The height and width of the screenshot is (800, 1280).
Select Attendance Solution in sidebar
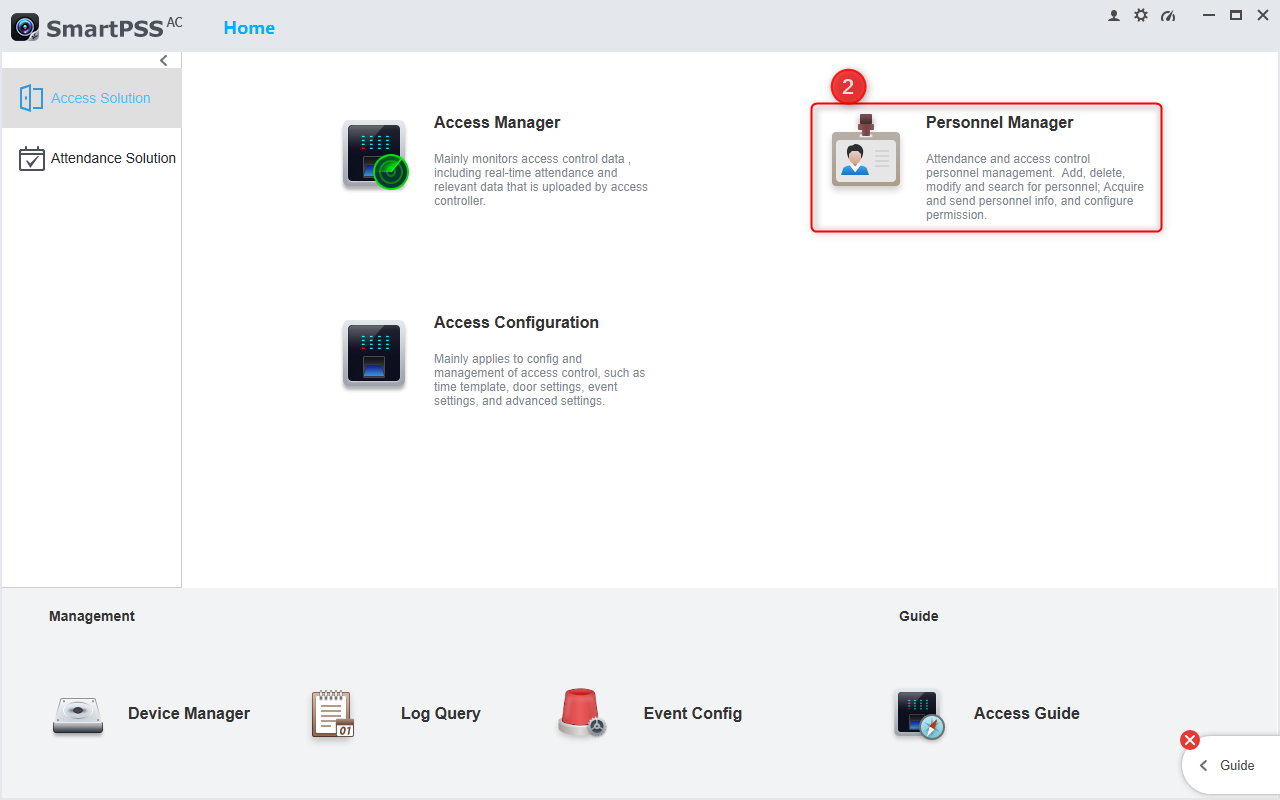pos(91,158)
